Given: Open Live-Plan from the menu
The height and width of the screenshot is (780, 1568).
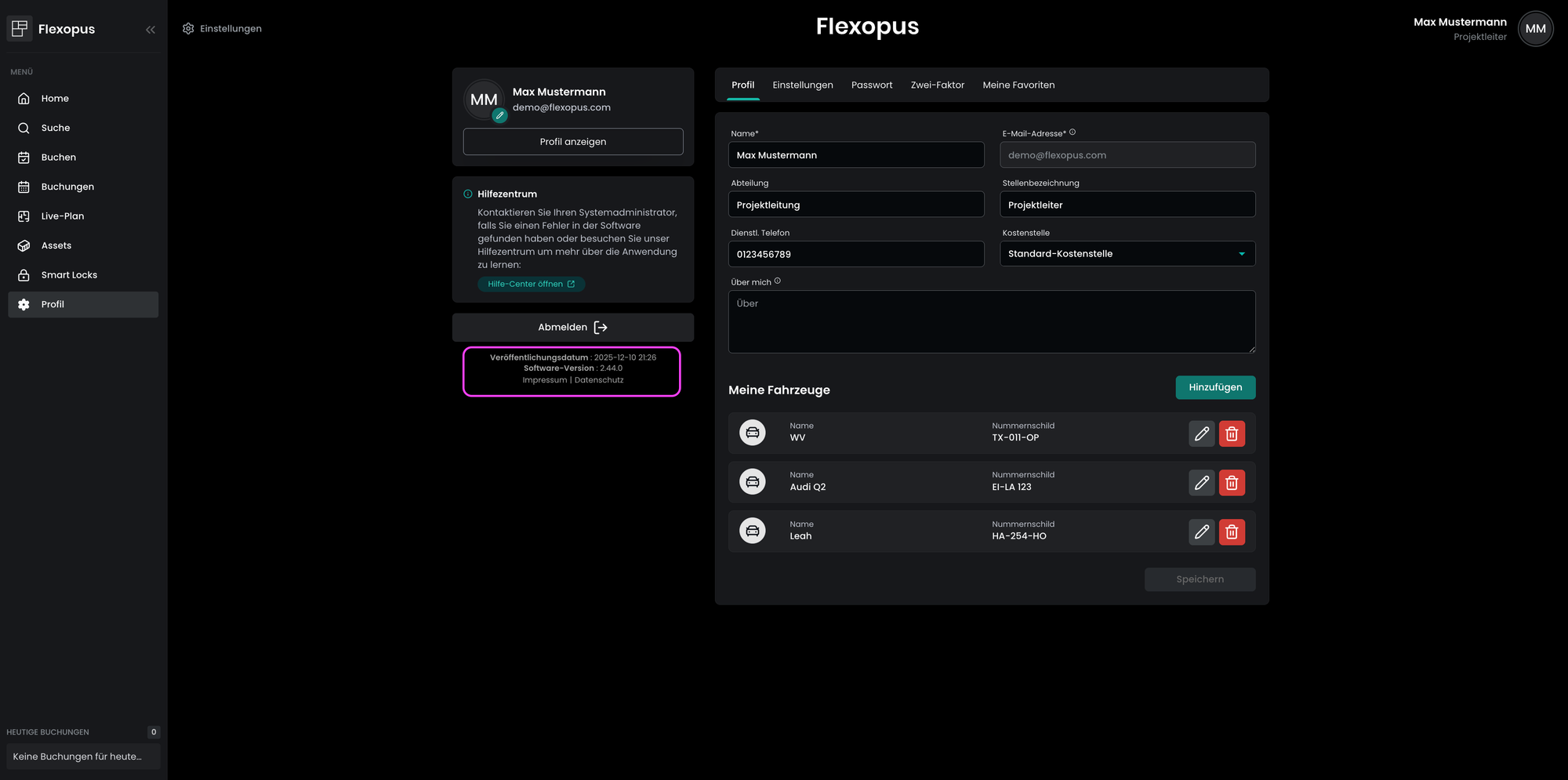Looking at the screenshot, I should 63,216.
